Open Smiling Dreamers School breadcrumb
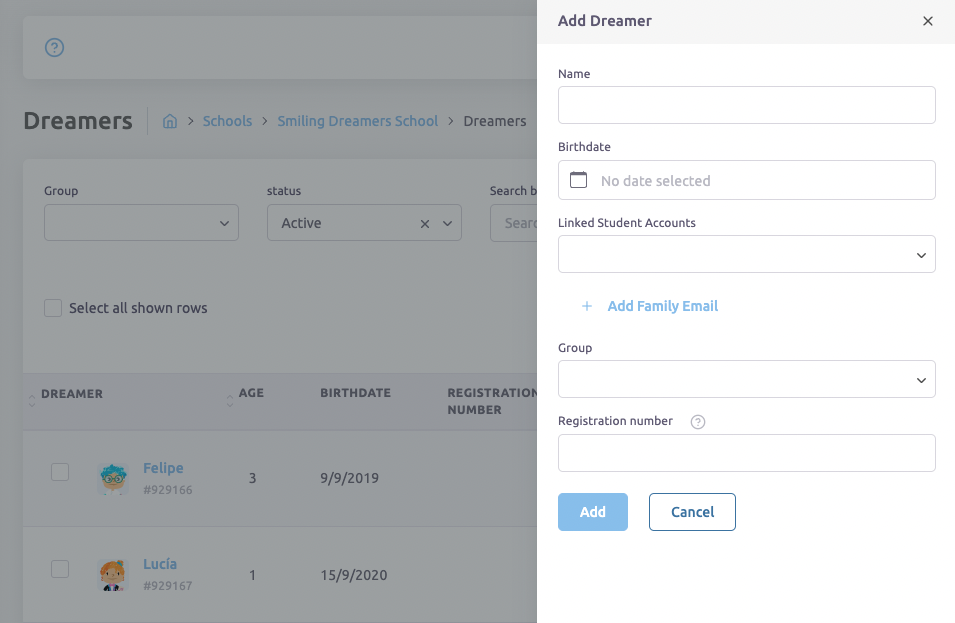Screen dimensions: 955x623 pyautogui.click(x=357, y=121)
